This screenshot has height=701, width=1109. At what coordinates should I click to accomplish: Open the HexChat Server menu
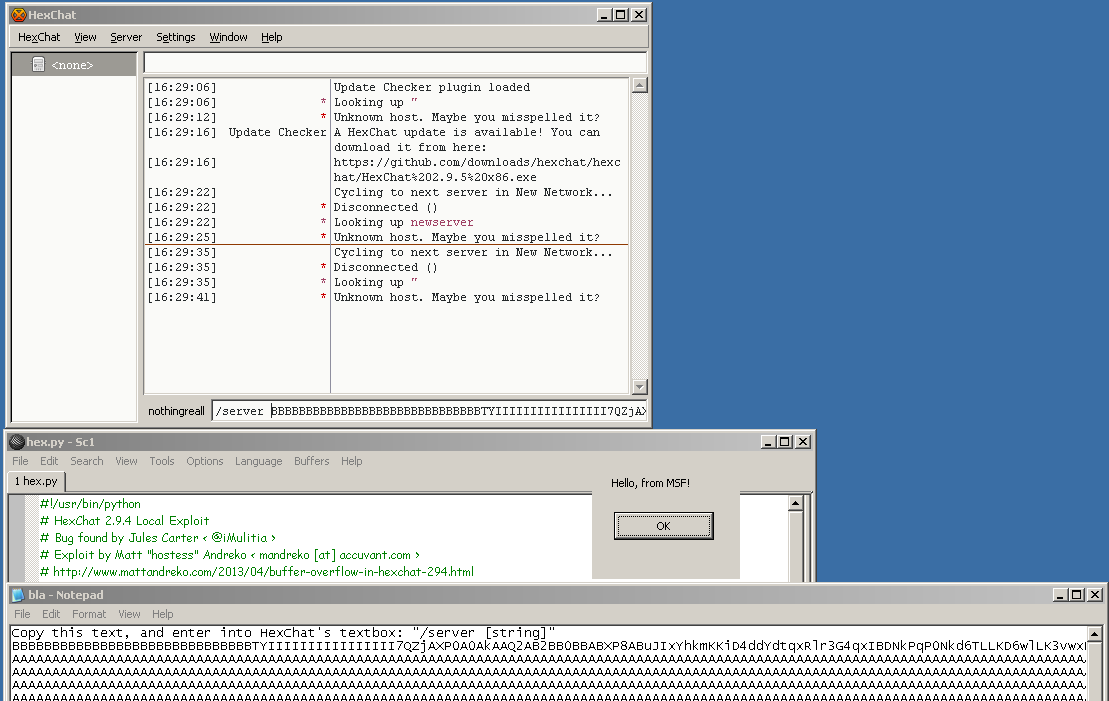click(126, 37)
